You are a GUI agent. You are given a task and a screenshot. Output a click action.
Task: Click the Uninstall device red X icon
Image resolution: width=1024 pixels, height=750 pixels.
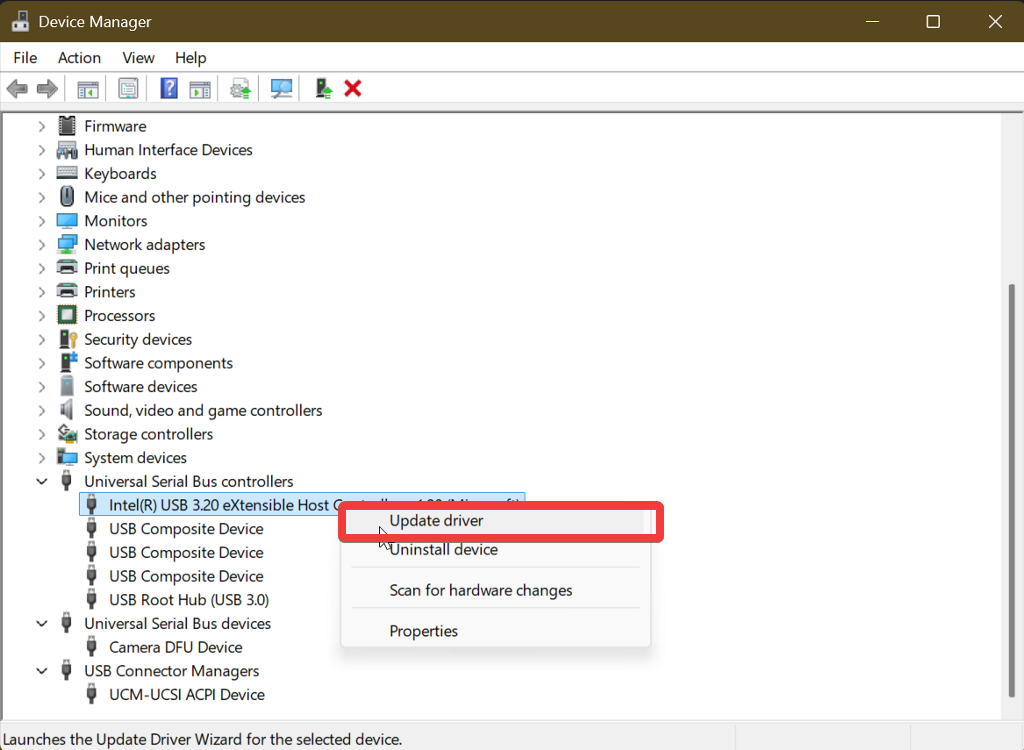click(352, 88)
